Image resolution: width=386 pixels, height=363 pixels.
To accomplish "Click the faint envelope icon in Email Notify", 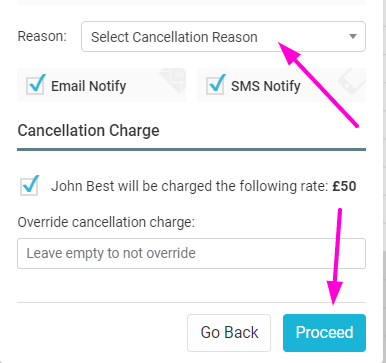I will coord(173,80).
